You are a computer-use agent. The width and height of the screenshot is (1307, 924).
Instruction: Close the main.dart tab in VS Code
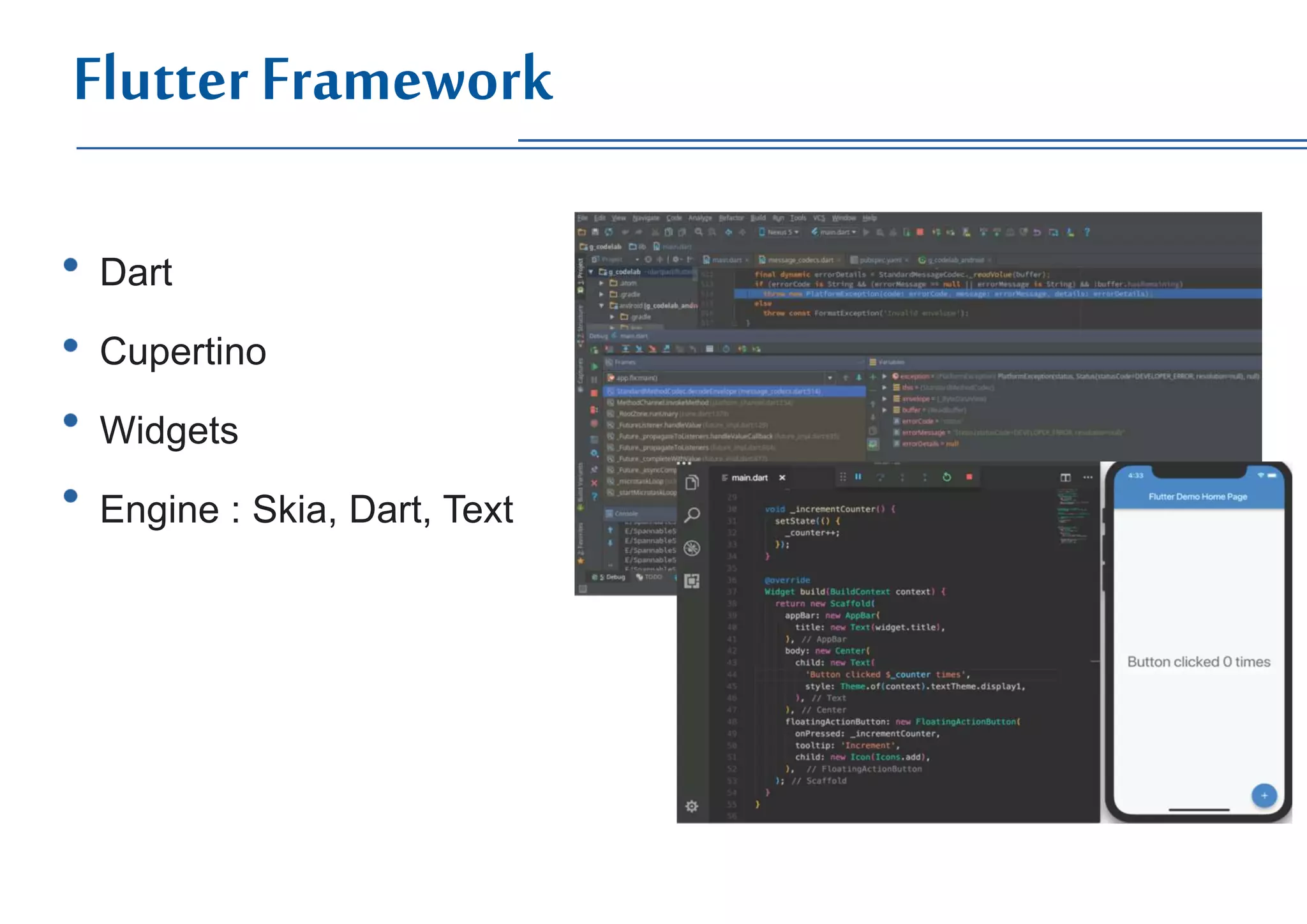click(782, 477)
